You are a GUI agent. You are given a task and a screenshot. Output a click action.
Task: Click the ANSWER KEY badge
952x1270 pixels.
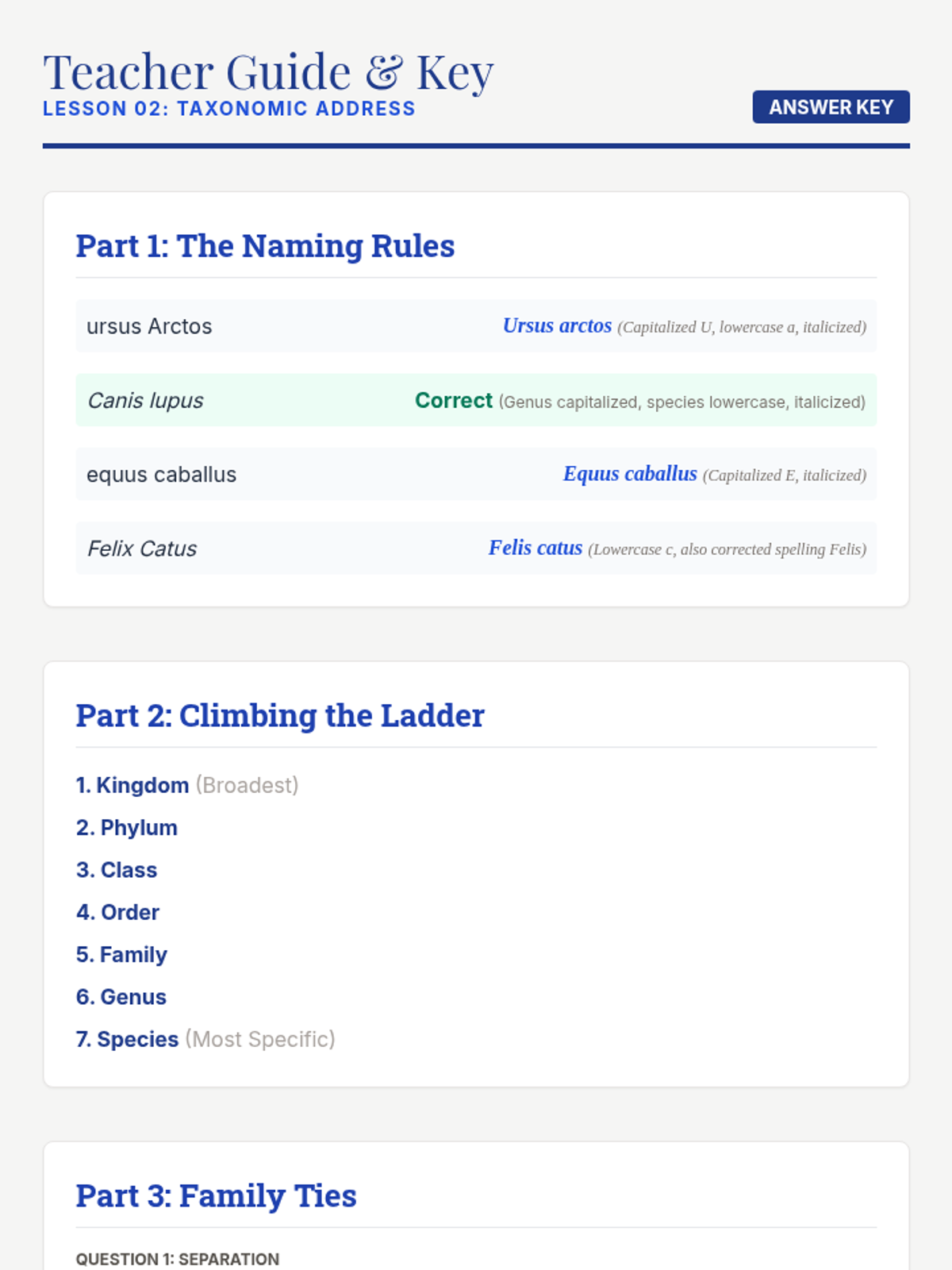point(831,107)
